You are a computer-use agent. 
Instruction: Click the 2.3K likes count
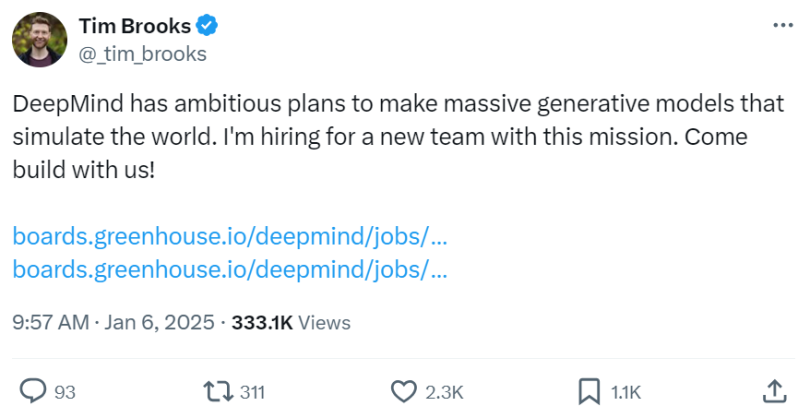pyautogui.click(x=443, y=392)
